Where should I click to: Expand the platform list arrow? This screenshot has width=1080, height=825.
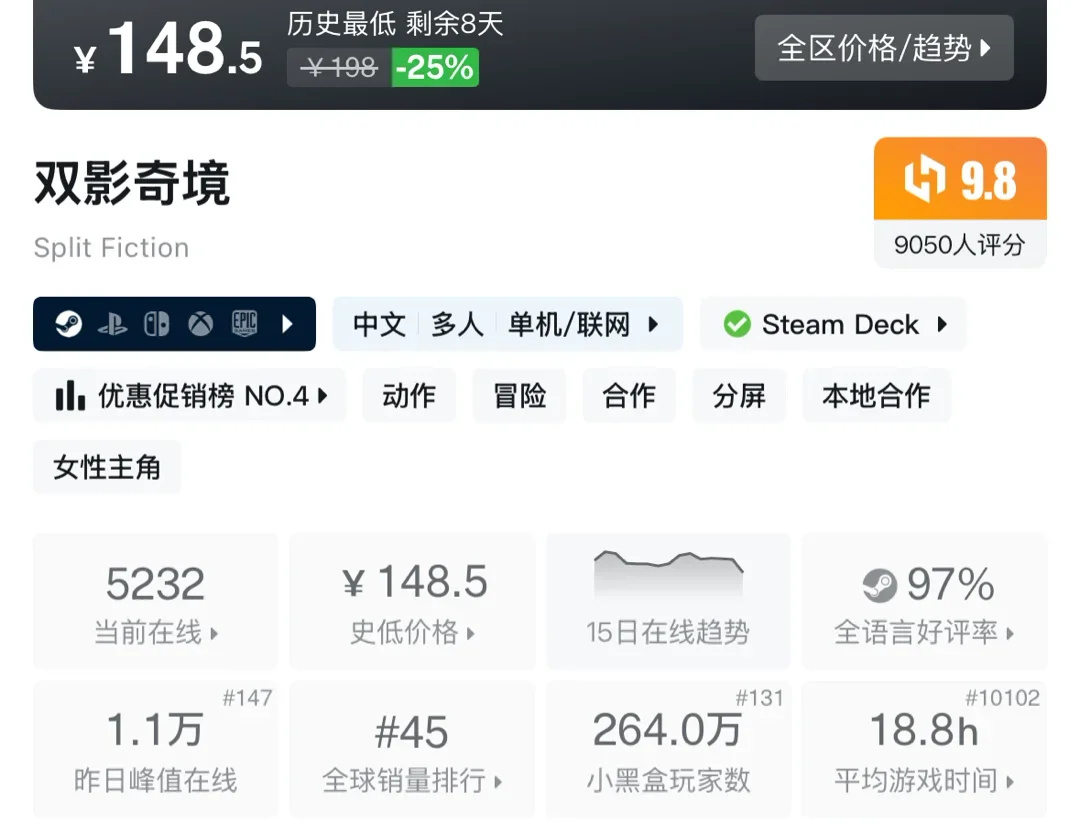point(288,324)
